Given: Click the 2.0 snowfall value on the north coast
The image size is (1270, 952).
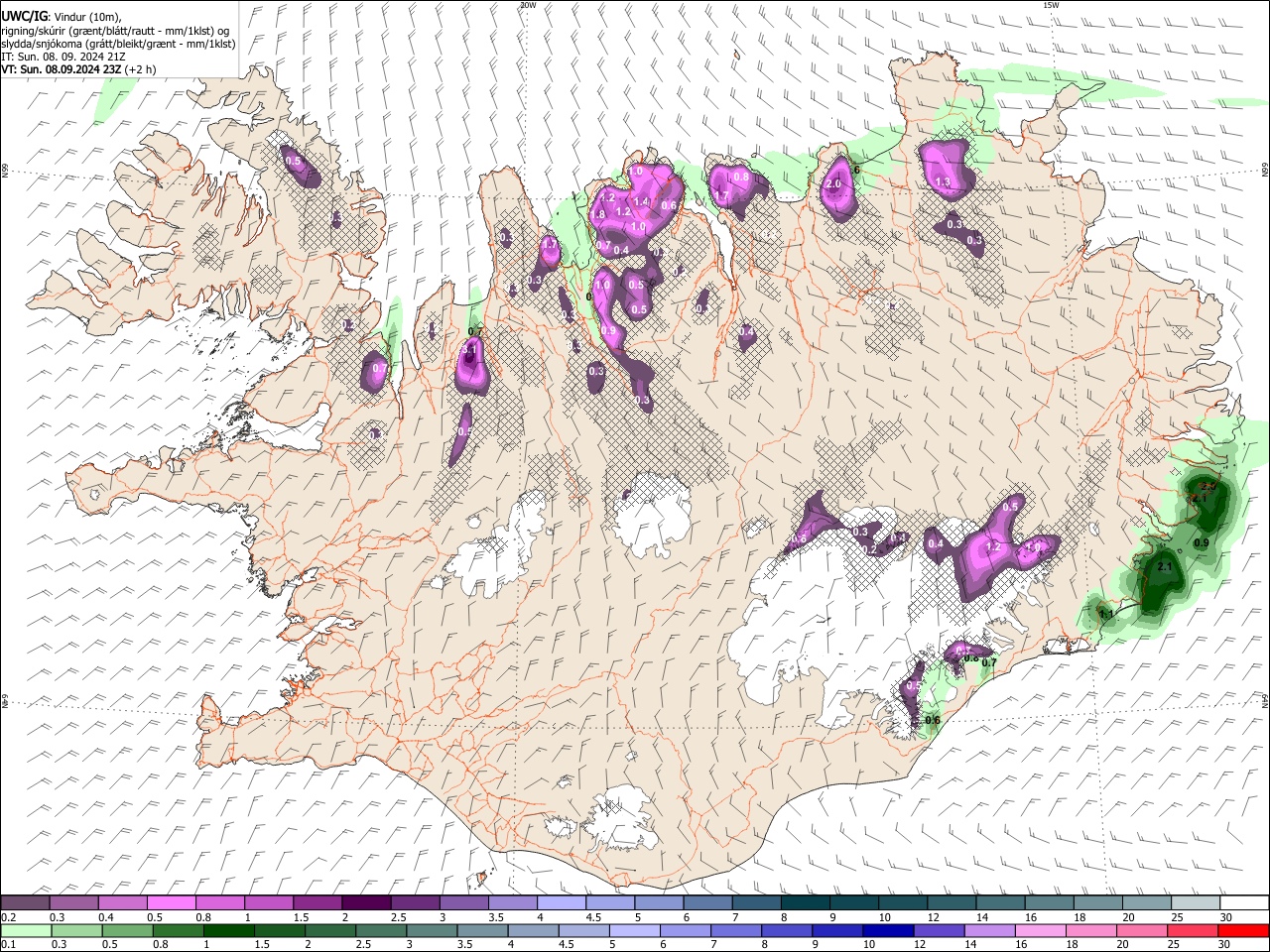Looking at the screenshot, I should [833, 183].
